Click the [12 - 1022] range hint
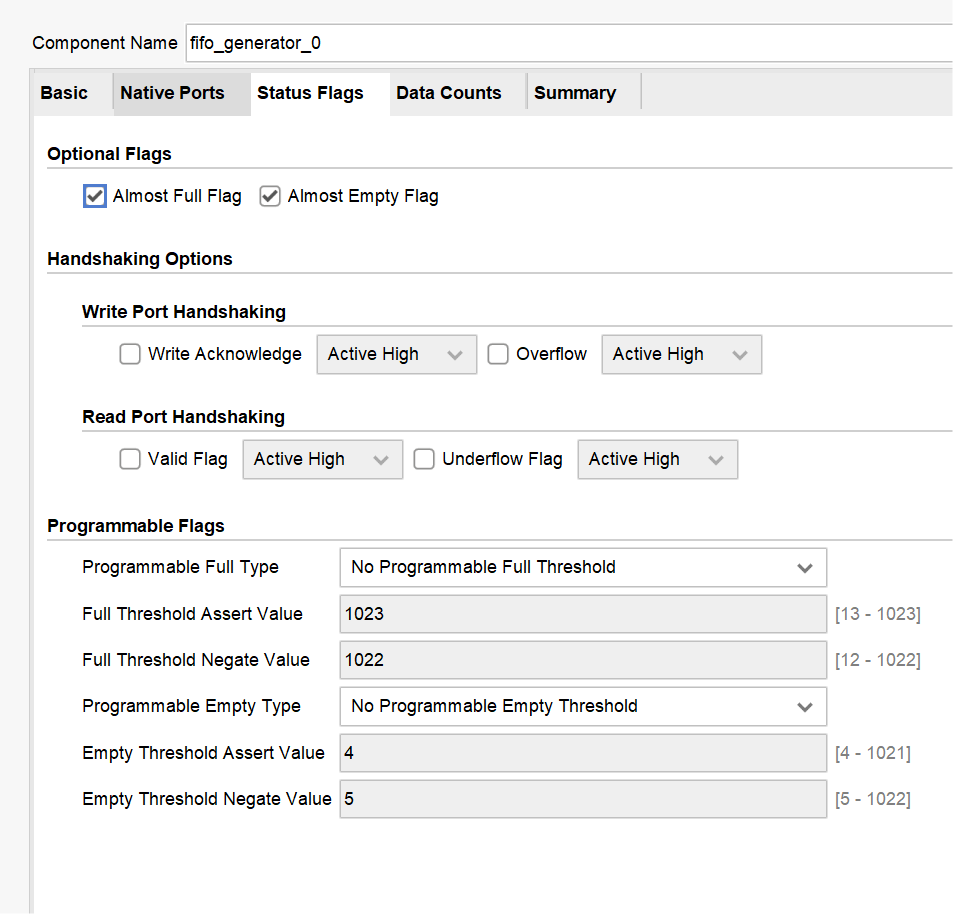953x914 pixels. [878, 660]
